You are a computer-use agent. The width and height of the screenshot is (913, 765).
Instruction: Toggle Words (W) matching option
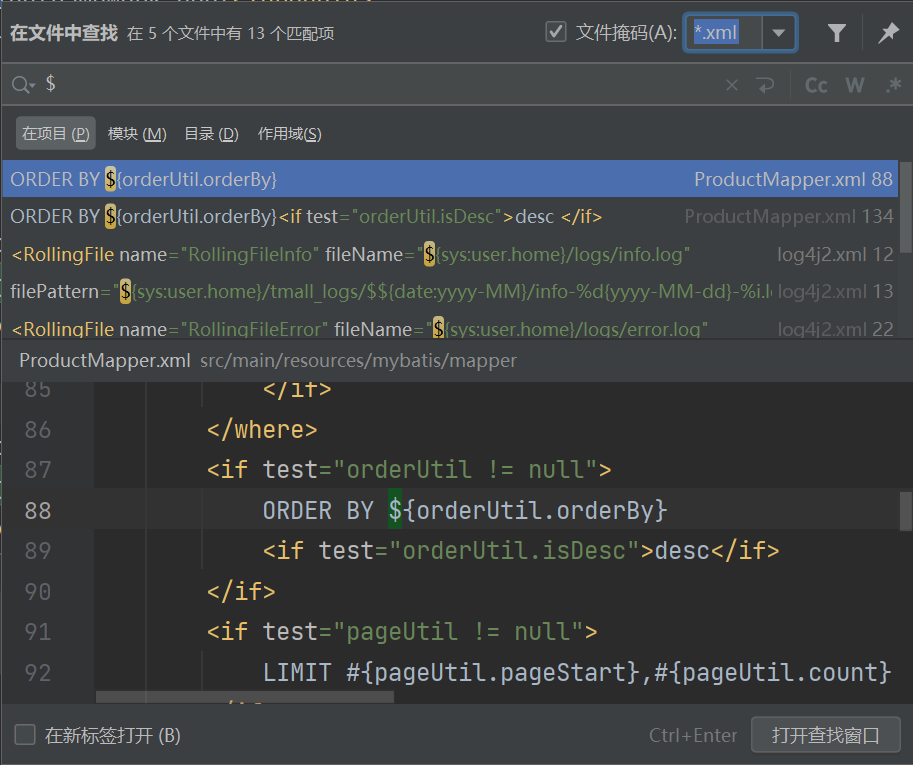pos(855,86)
